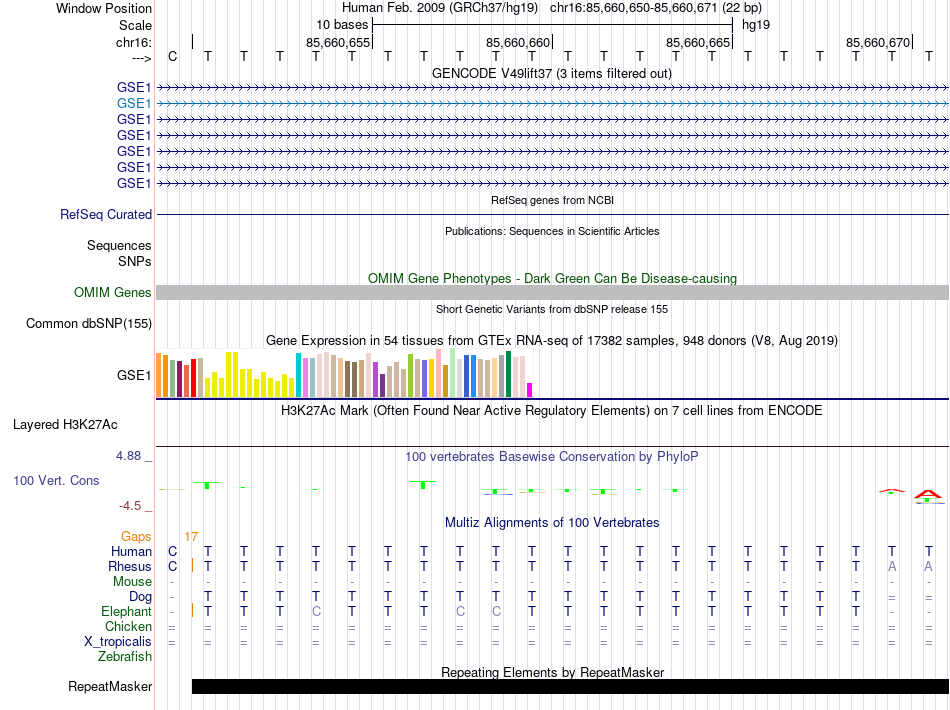Screen dimensions: 950x710
Task: Click the X_tropicalis alignment label
Action: coord(118,642)
